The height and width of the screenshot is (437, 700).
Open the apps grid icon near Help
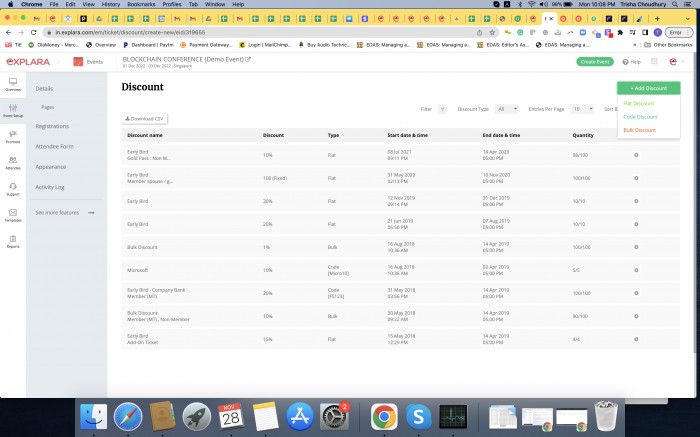(654, 62)
